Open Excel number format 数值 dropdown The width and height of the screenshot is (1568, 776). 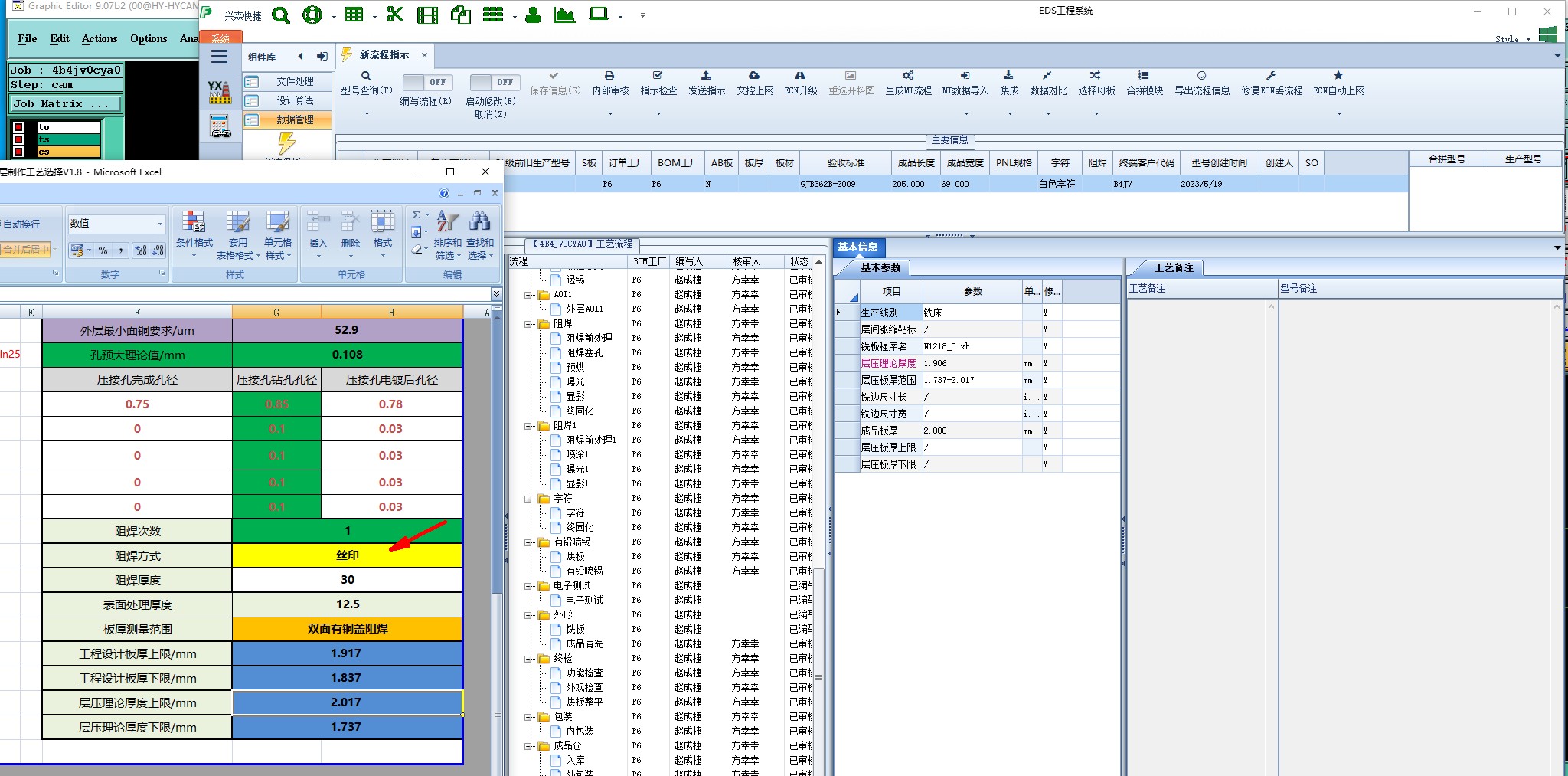pos(160,224)
